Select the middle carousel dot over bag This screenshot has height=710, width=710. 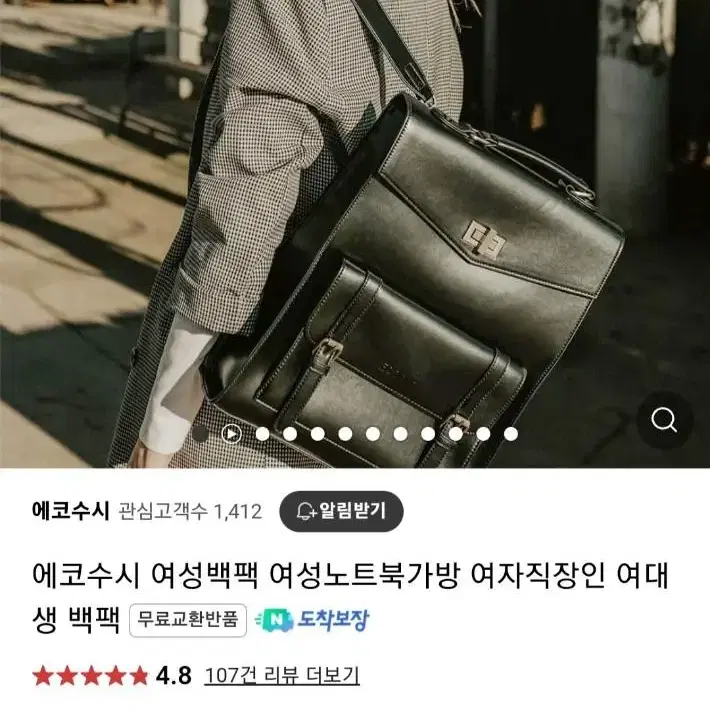373,434
